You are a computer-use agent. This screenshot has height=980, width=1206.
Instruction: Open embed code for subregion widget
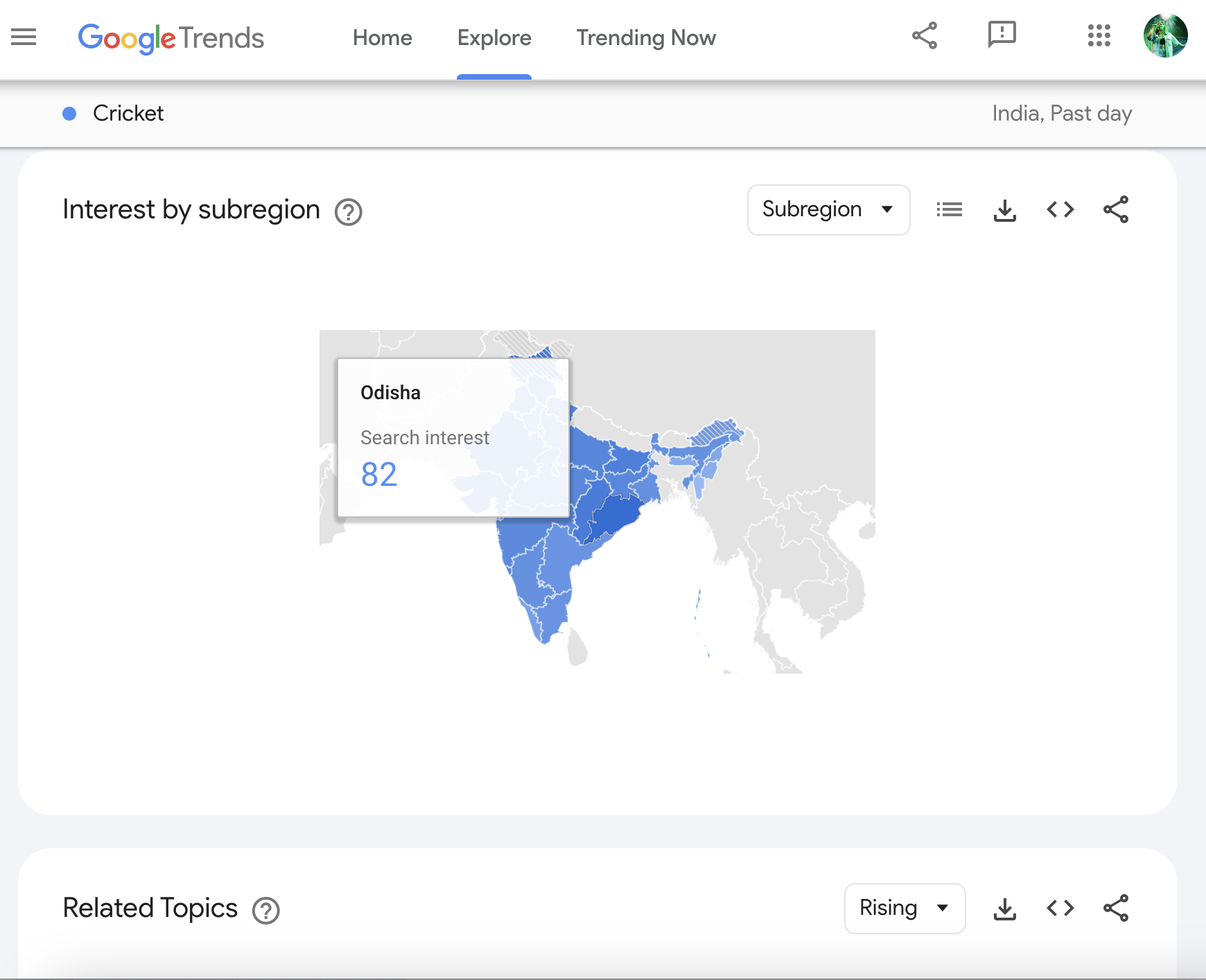(x=1060, y=209)
